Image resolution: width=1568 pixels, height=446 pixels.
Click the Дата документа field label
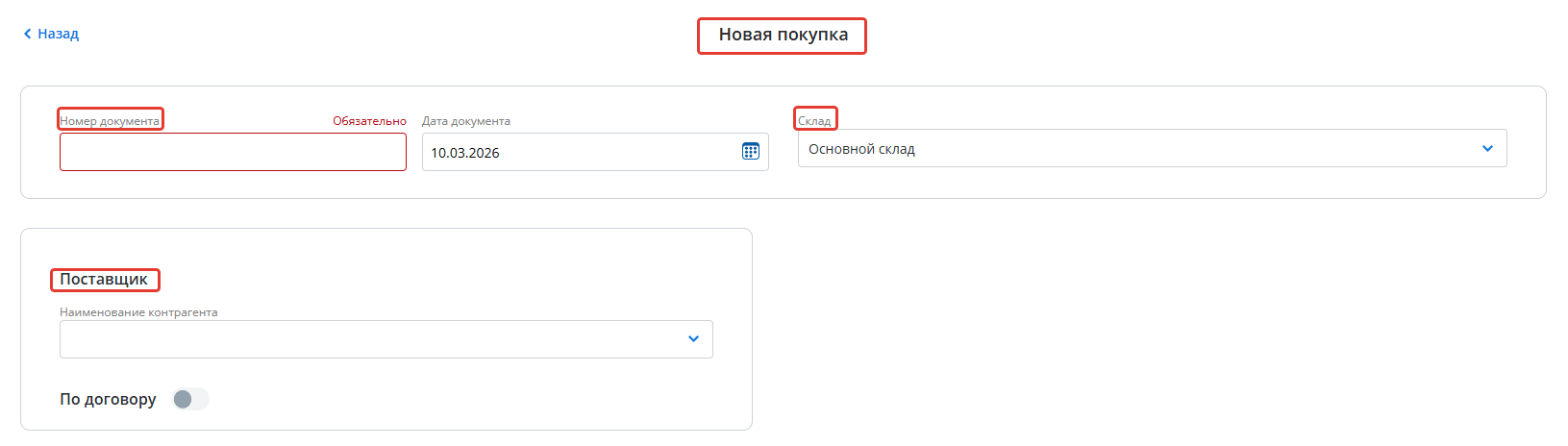pos(466,121)
